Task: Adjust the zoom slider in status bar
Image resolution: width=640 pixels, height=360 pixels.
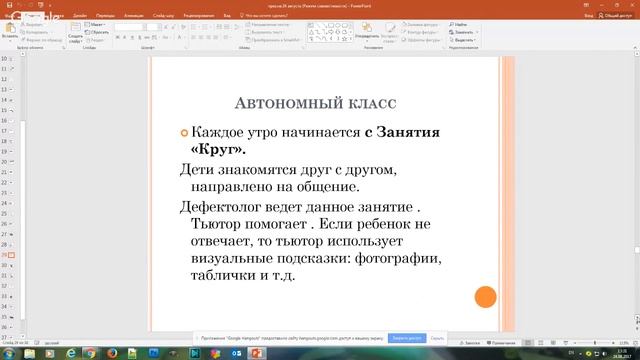Action: click(594, 343)
